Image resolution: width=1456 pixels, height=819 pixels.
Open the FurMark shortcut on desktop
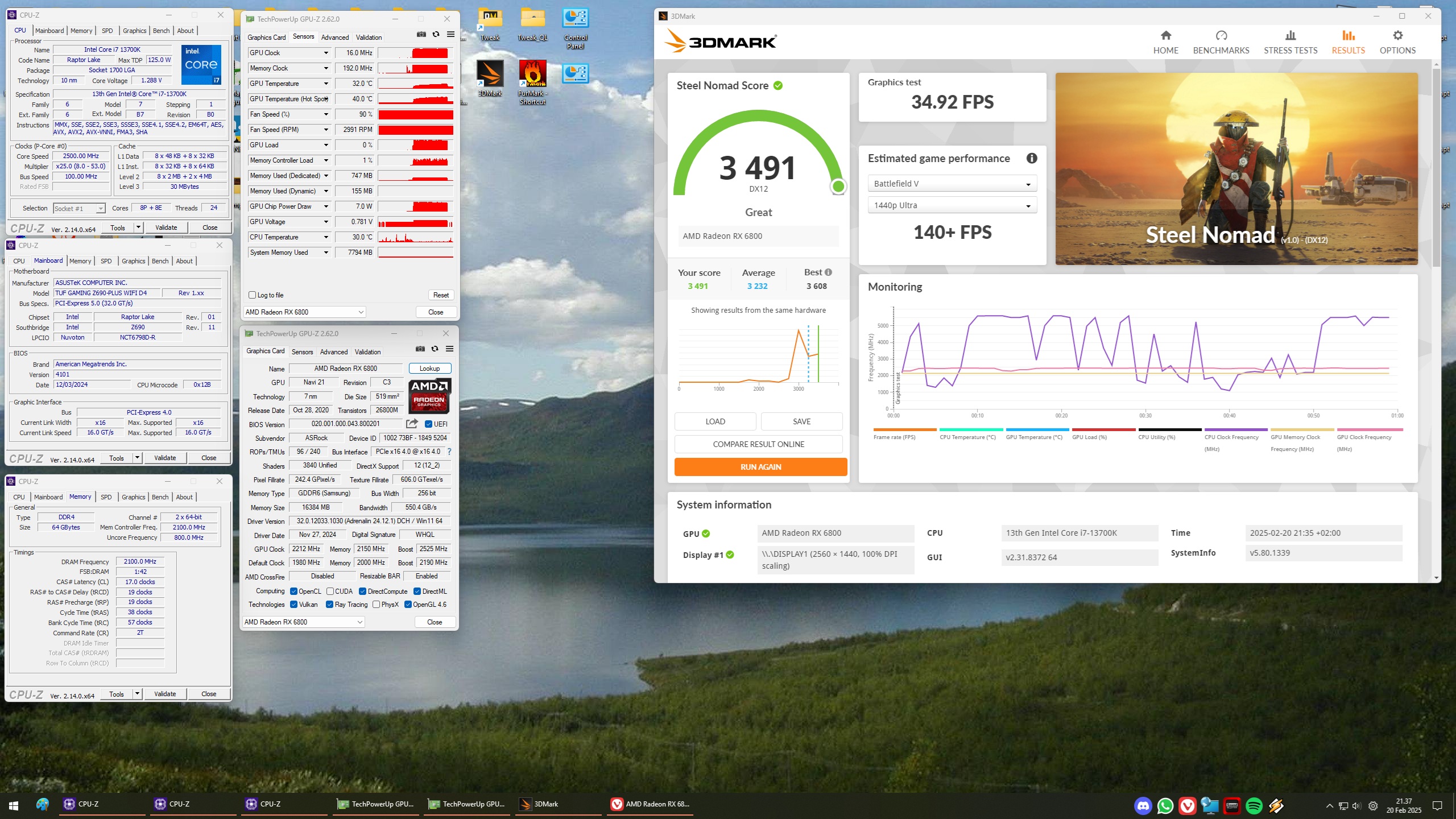pyautogui.click(x=532, y=82)
